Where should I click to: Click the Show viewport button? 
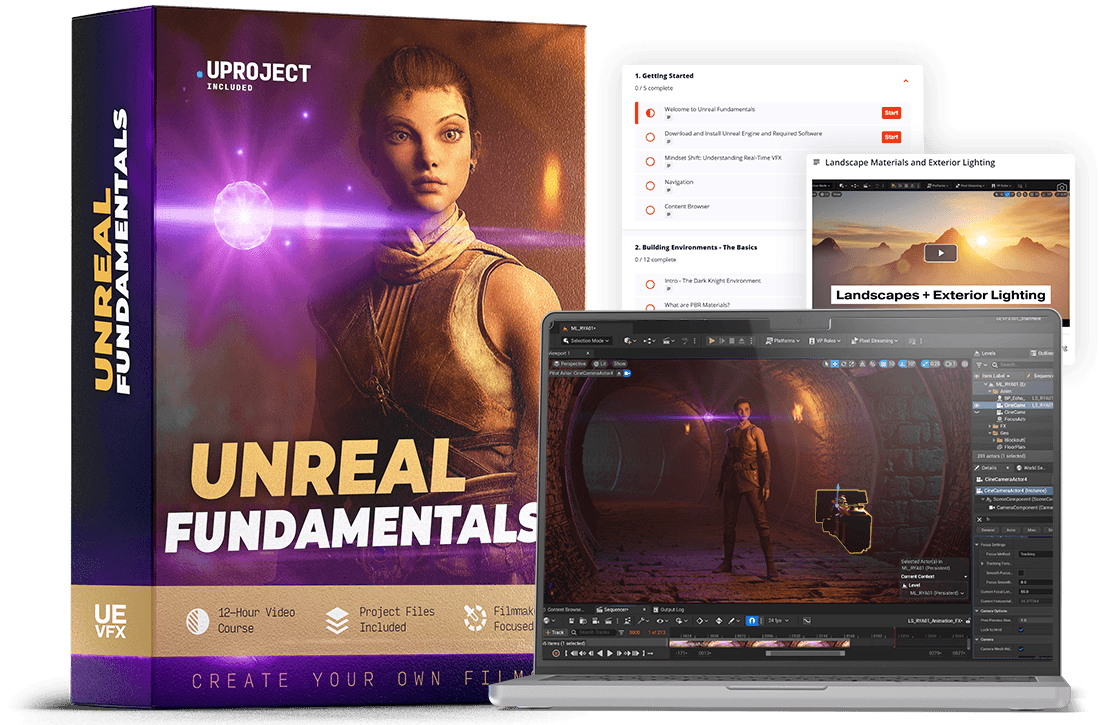pos(619,364)
